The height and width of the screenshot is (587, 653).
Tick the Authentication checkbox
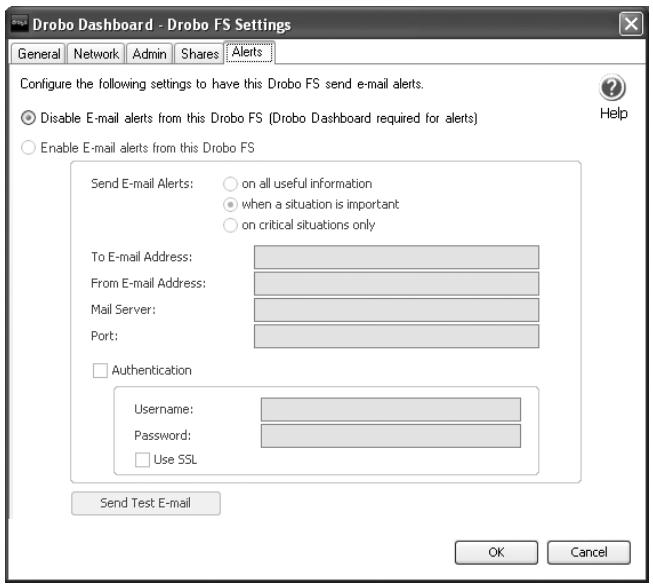[100, 370]
